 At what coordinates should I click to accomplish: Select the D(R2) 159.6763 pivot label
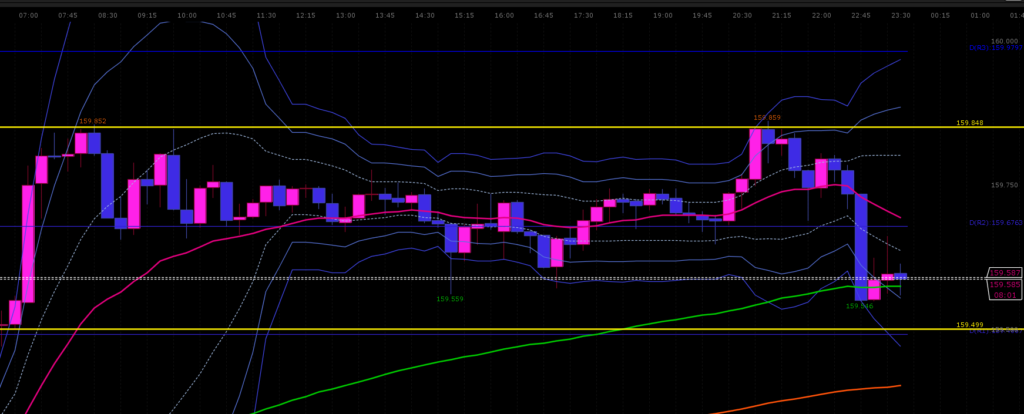[995, 223]
